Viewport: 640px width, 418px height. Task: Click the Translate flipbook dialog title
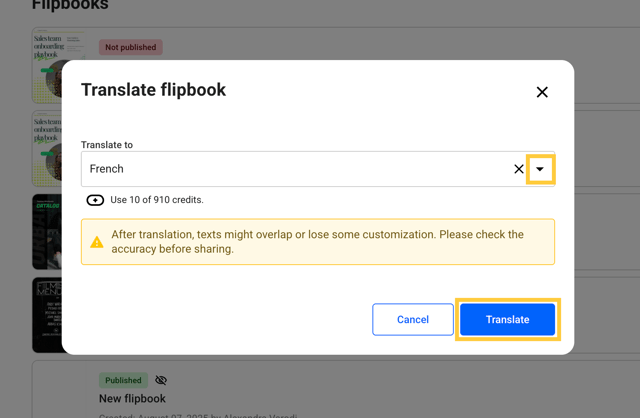[153, 90]
